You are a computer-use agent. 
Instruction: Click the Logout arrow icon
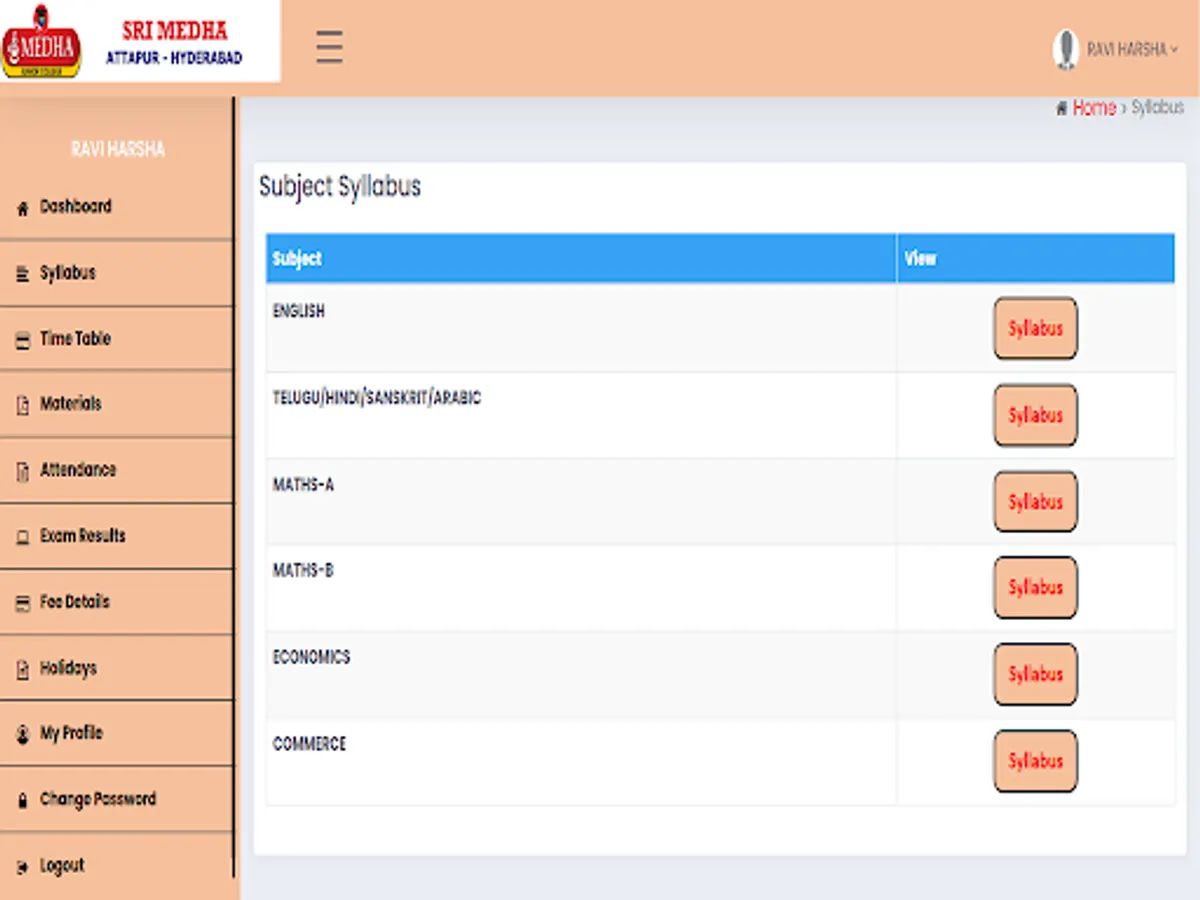[x=23, y=867]
